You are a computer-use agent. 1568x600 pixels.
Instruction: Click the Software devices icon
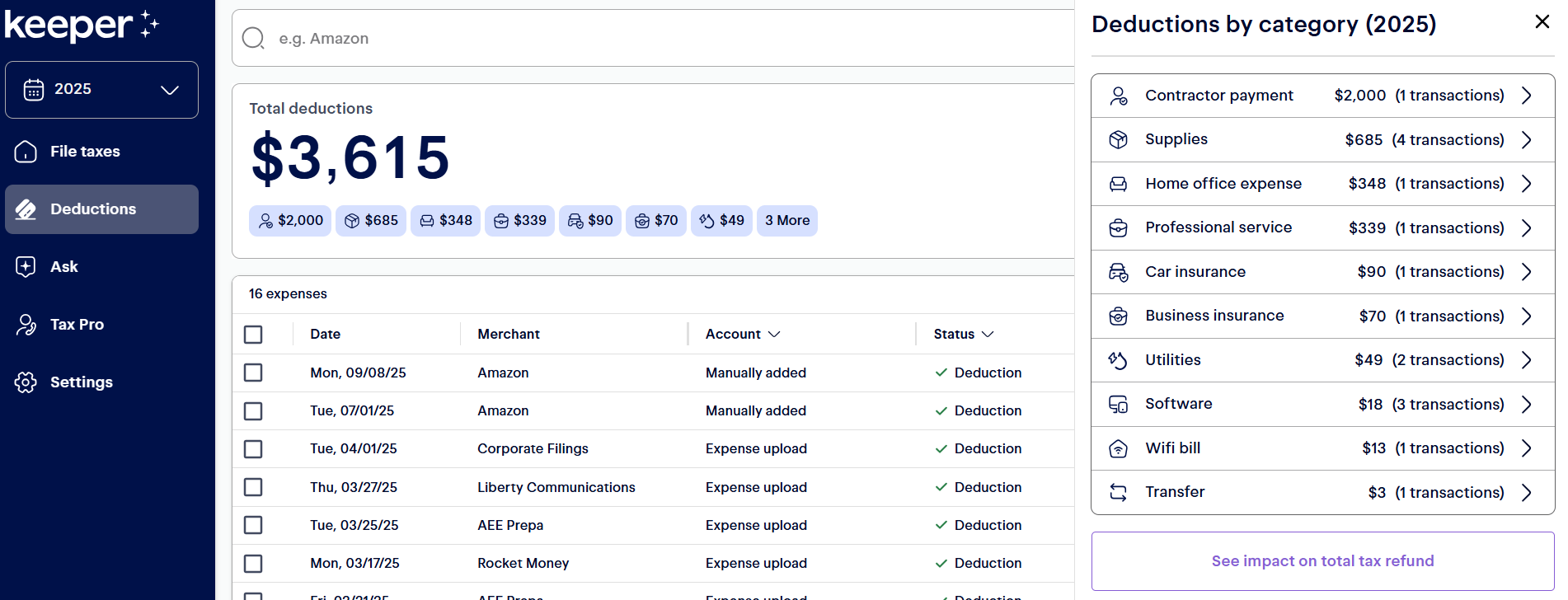point(1118,405)
